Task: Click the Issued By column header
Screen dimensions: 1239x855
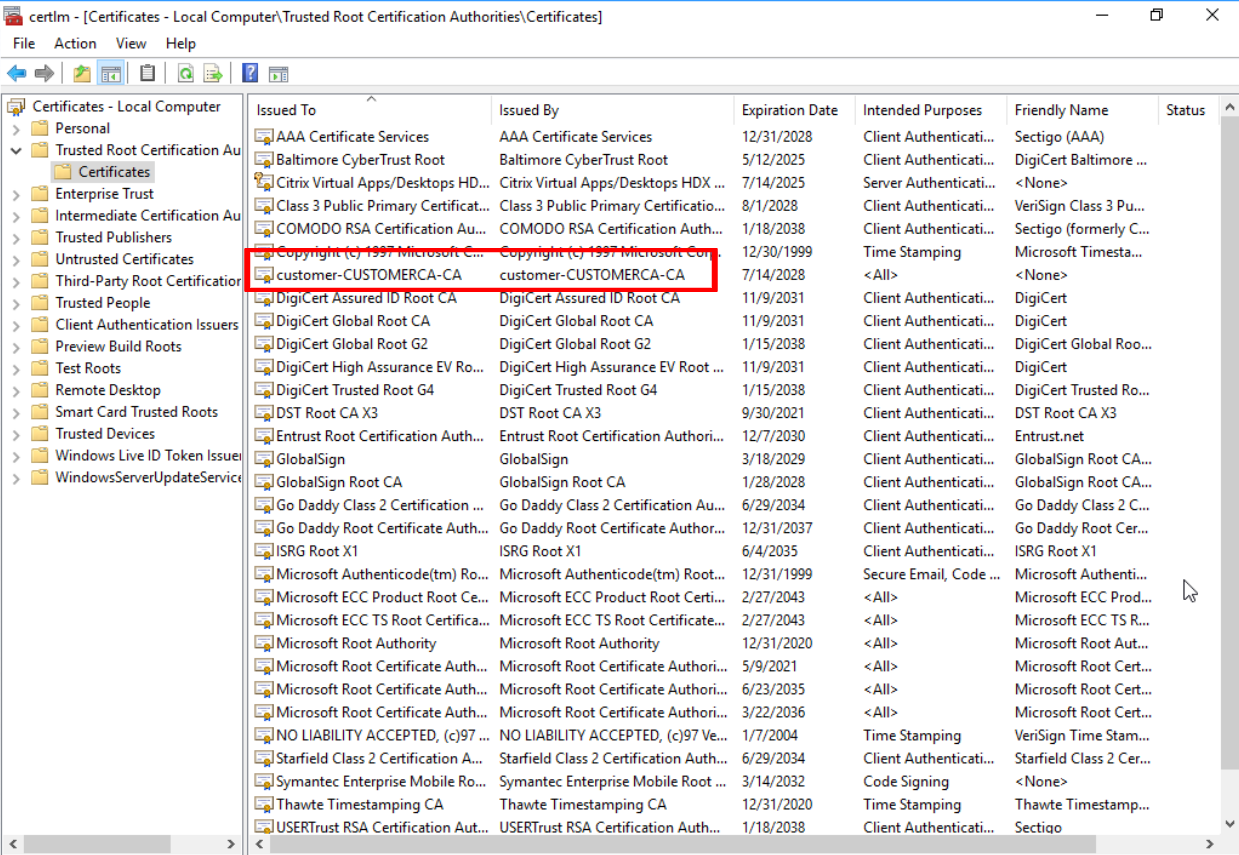Action: tap(529, 110)
